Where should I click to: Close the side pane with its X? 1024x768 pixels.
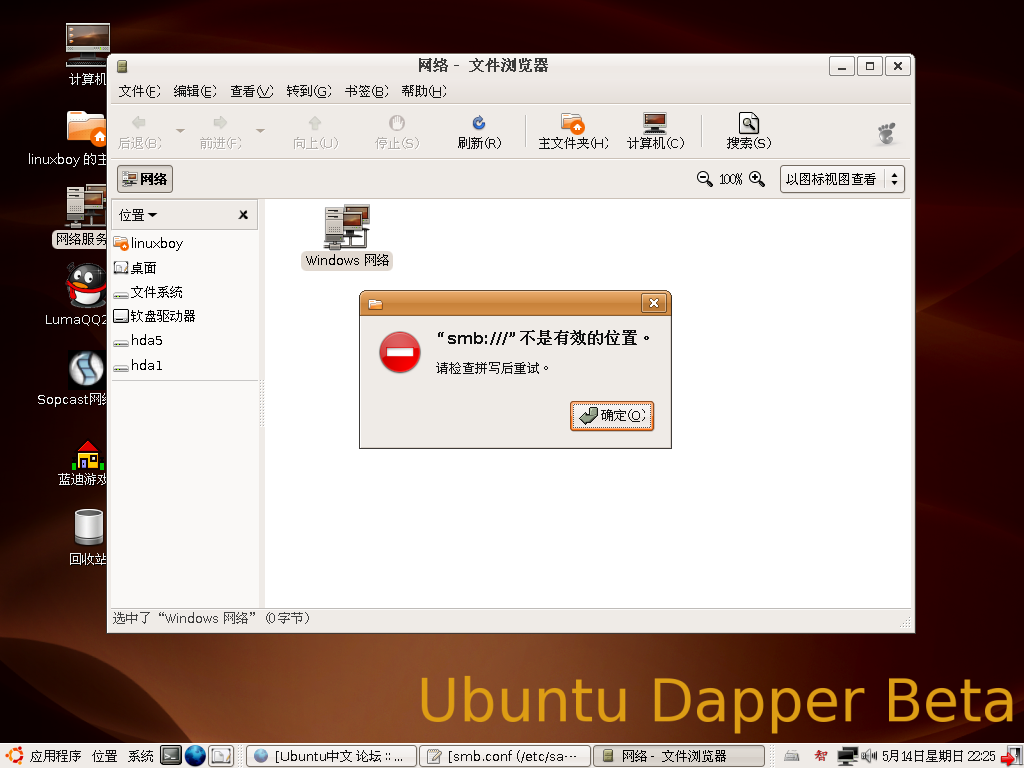point(243,215)
